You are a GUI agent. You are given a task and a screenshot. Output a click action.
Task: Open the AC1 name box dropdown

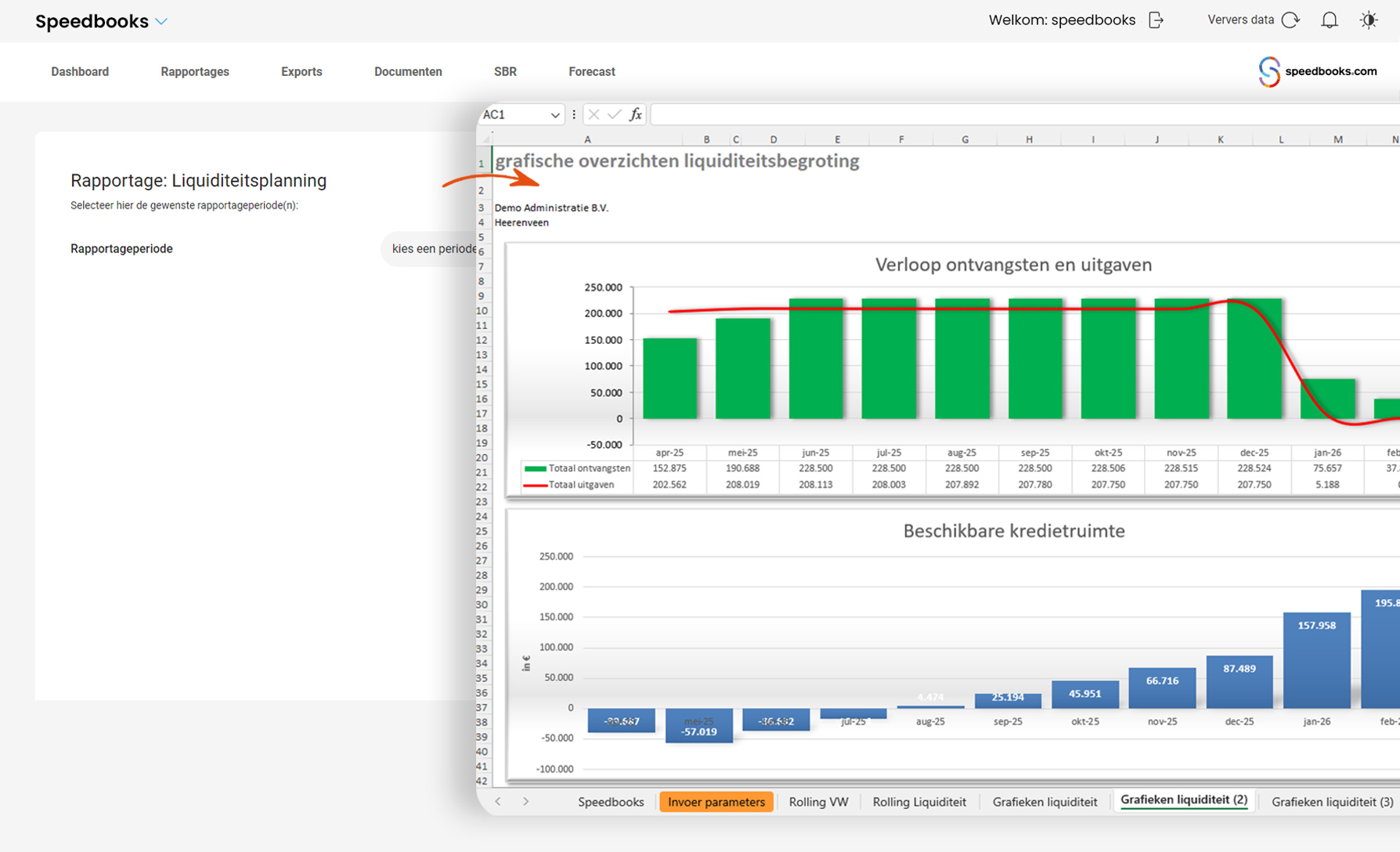coord(555,115)
